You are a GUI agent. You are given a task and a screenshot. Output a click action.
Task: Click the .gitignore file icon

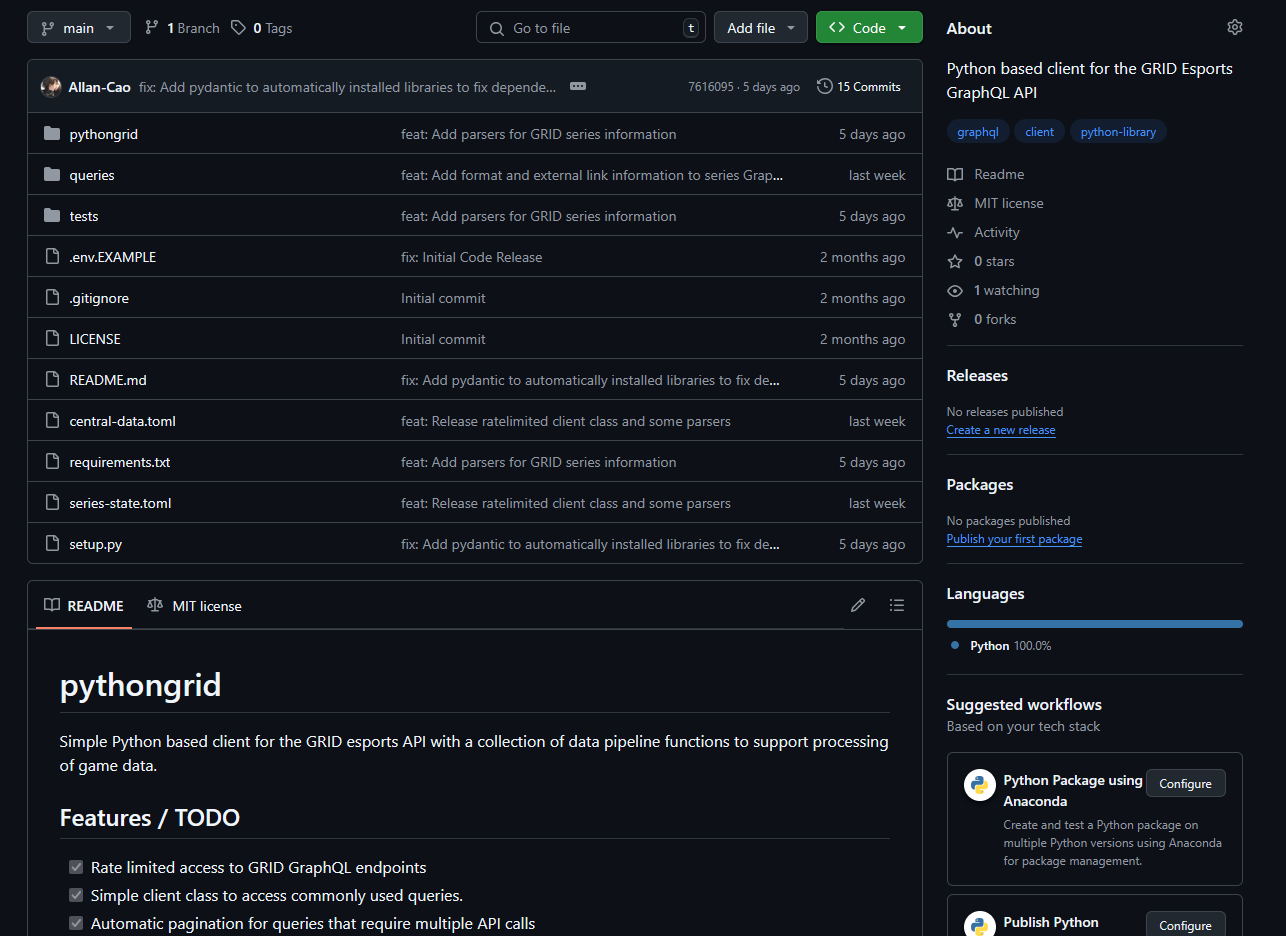(52, 298)
